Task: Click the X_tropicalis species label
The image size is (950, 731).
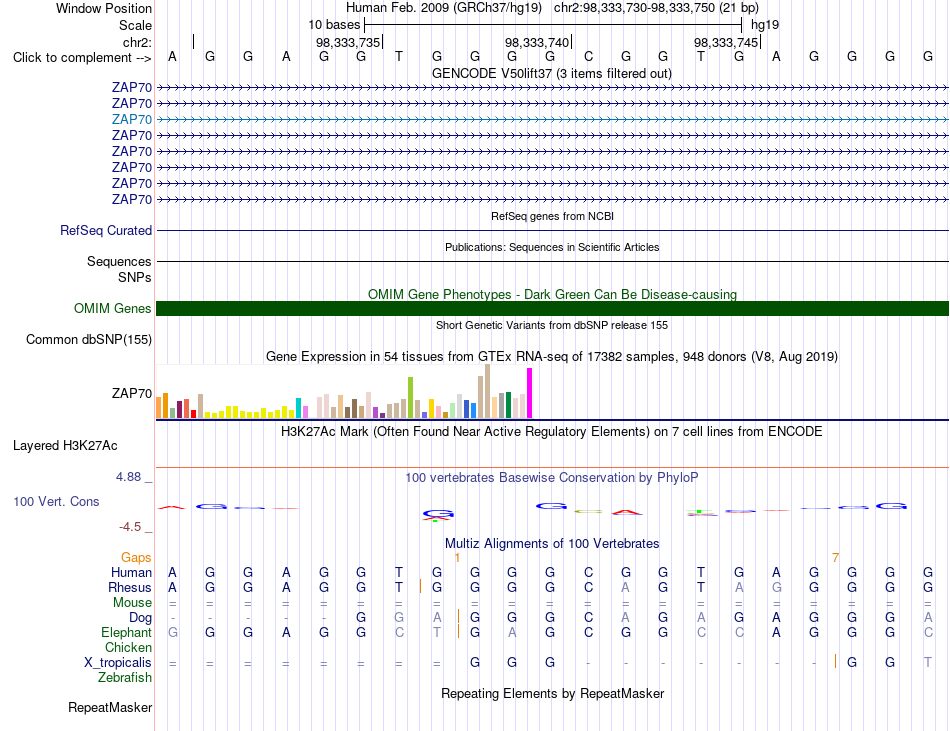Action: coord(118,663)
